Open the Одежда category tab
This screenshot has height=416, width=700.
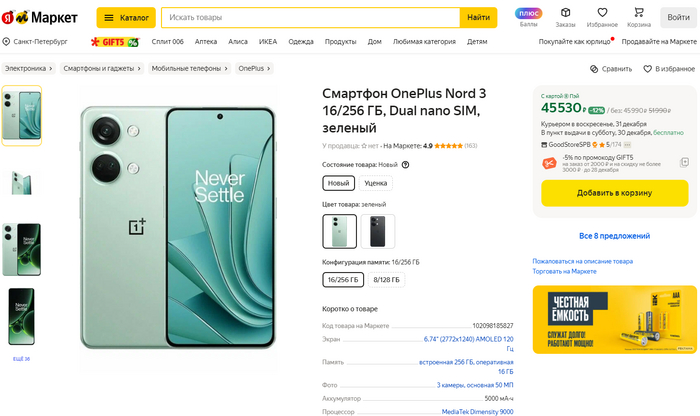click(x=301, y=42)
